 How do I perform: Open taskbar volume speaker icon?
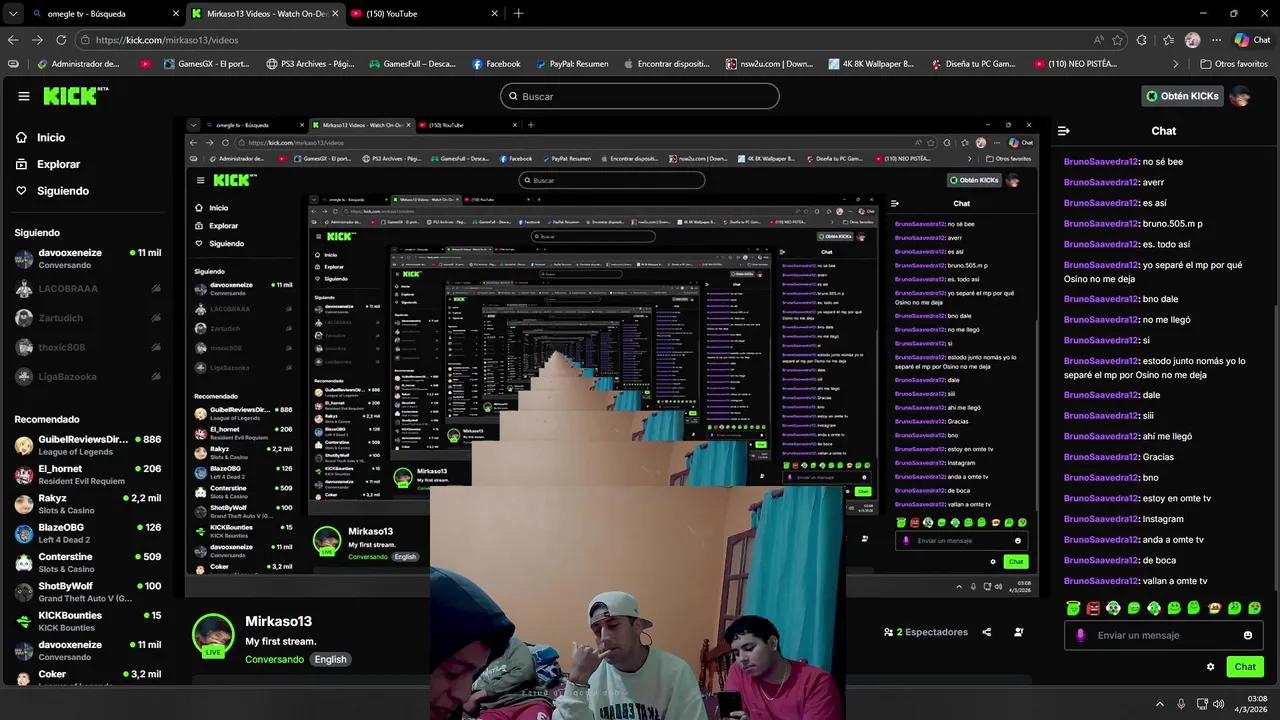point(1218,704)
